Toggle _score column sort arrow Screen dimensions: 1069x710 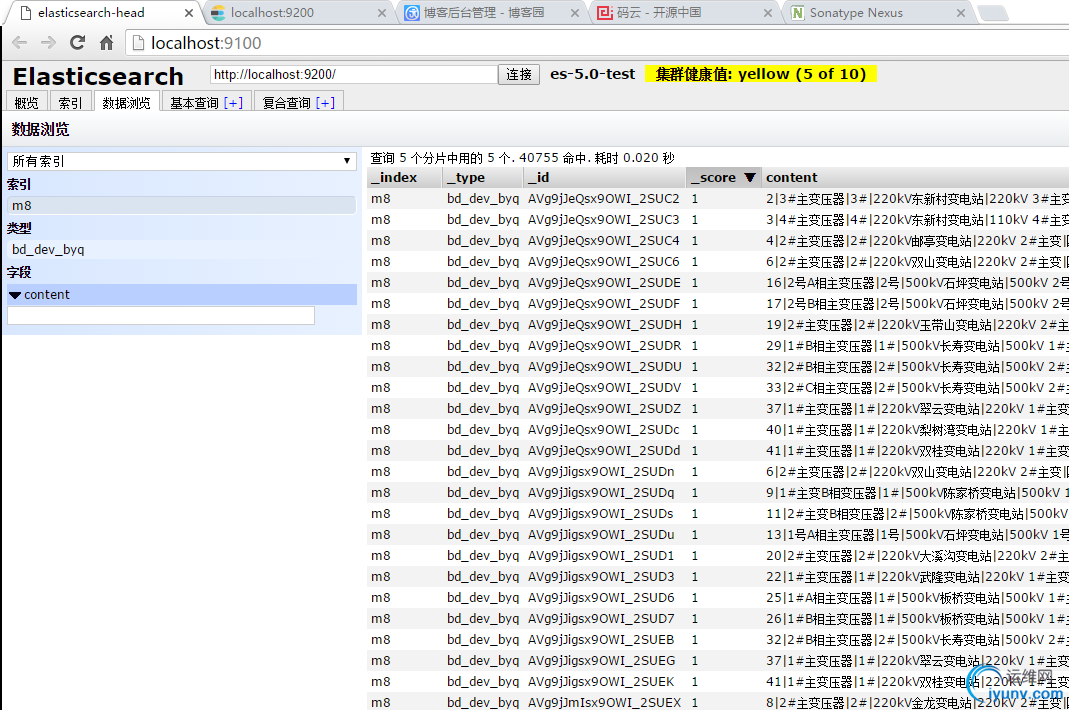[x=750, y=177]
